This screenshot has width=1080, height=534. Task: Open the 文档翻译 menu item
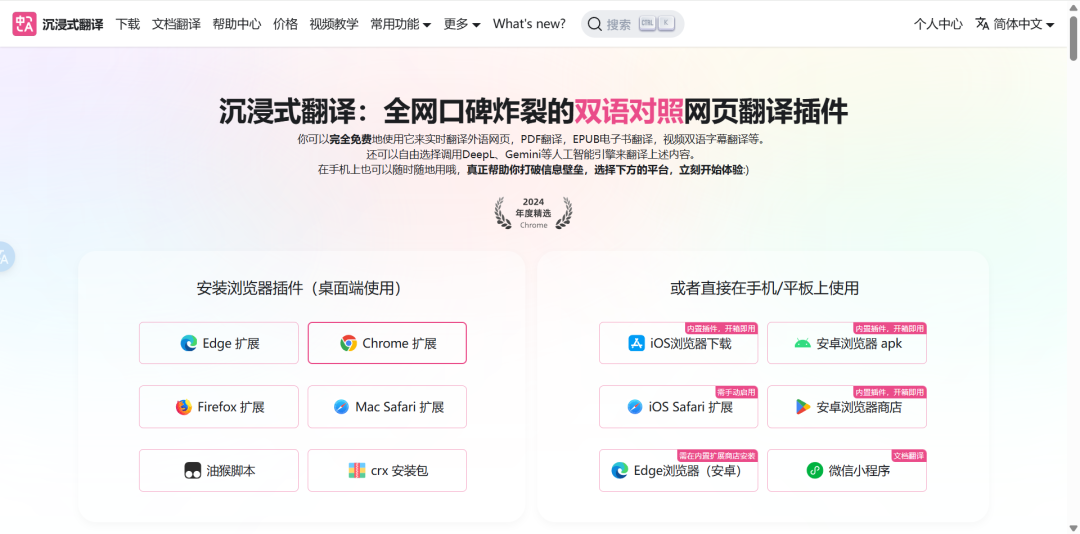click(x=176, y=24)
